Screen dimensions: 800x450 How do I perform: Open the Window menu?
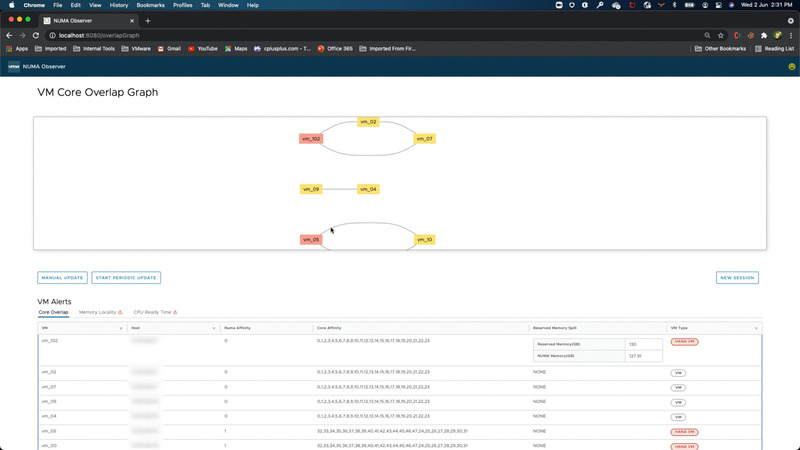tap(228, 5)
